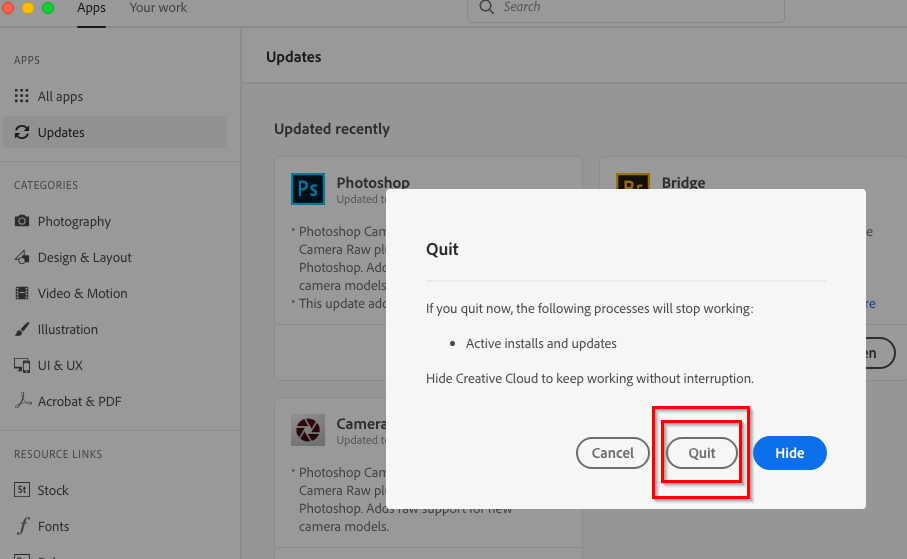Image resolution: width=907 pixels, height=559 pixels.
Task: Switch to the Your work tab
Action: (x=158, y=8)
